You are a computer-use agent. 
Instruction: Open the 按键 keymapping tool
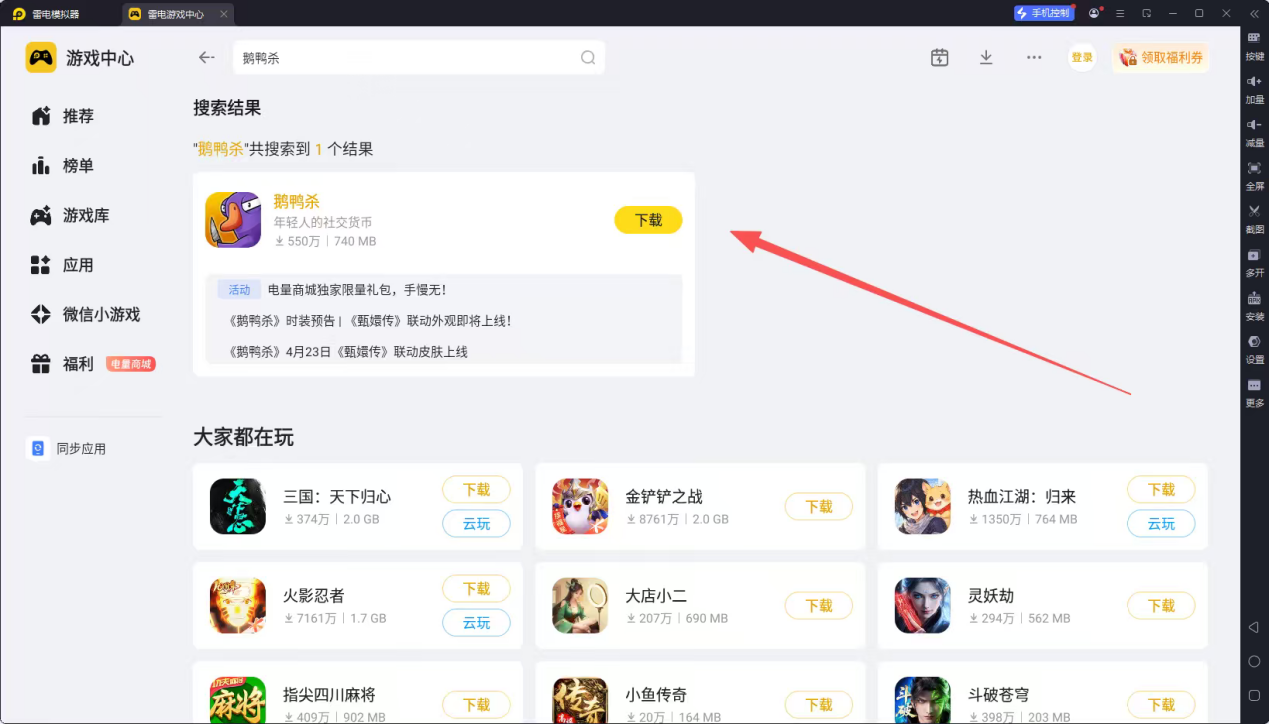point(1254,46)
